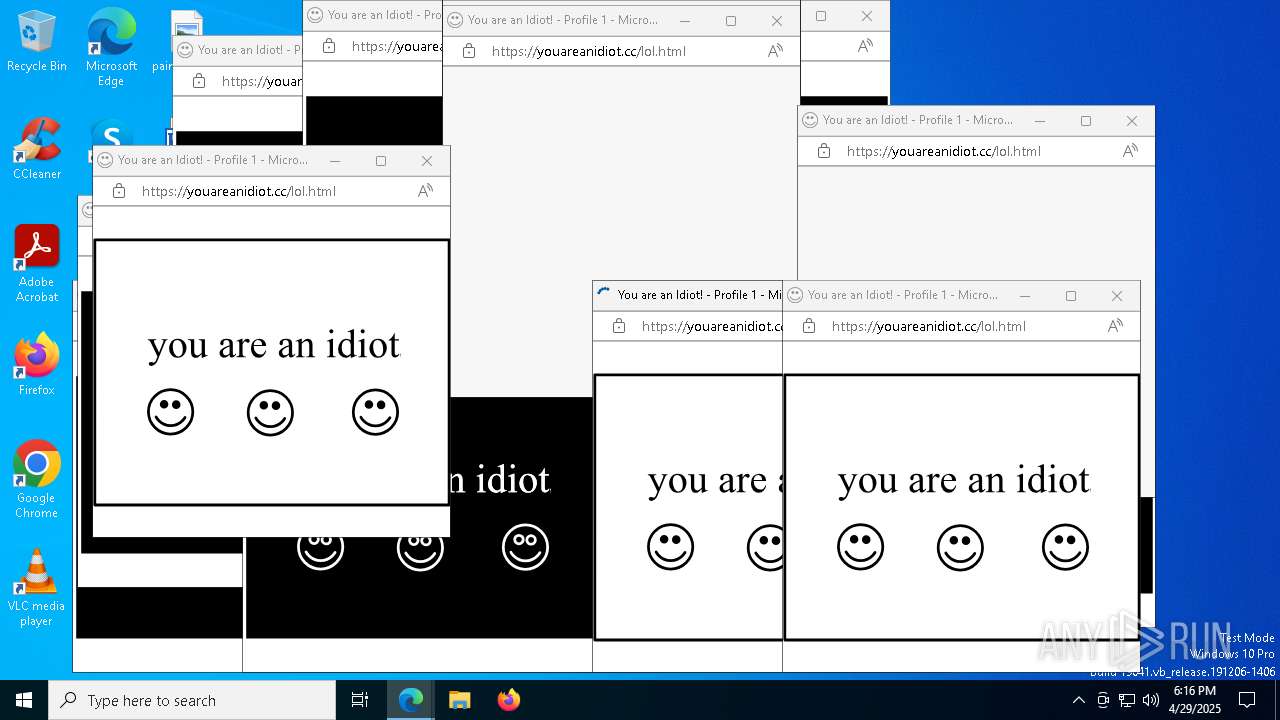Maximize the bottom-right You are an Idiot window
The image size is (1280, 720).
click(x=1071, y=296)
